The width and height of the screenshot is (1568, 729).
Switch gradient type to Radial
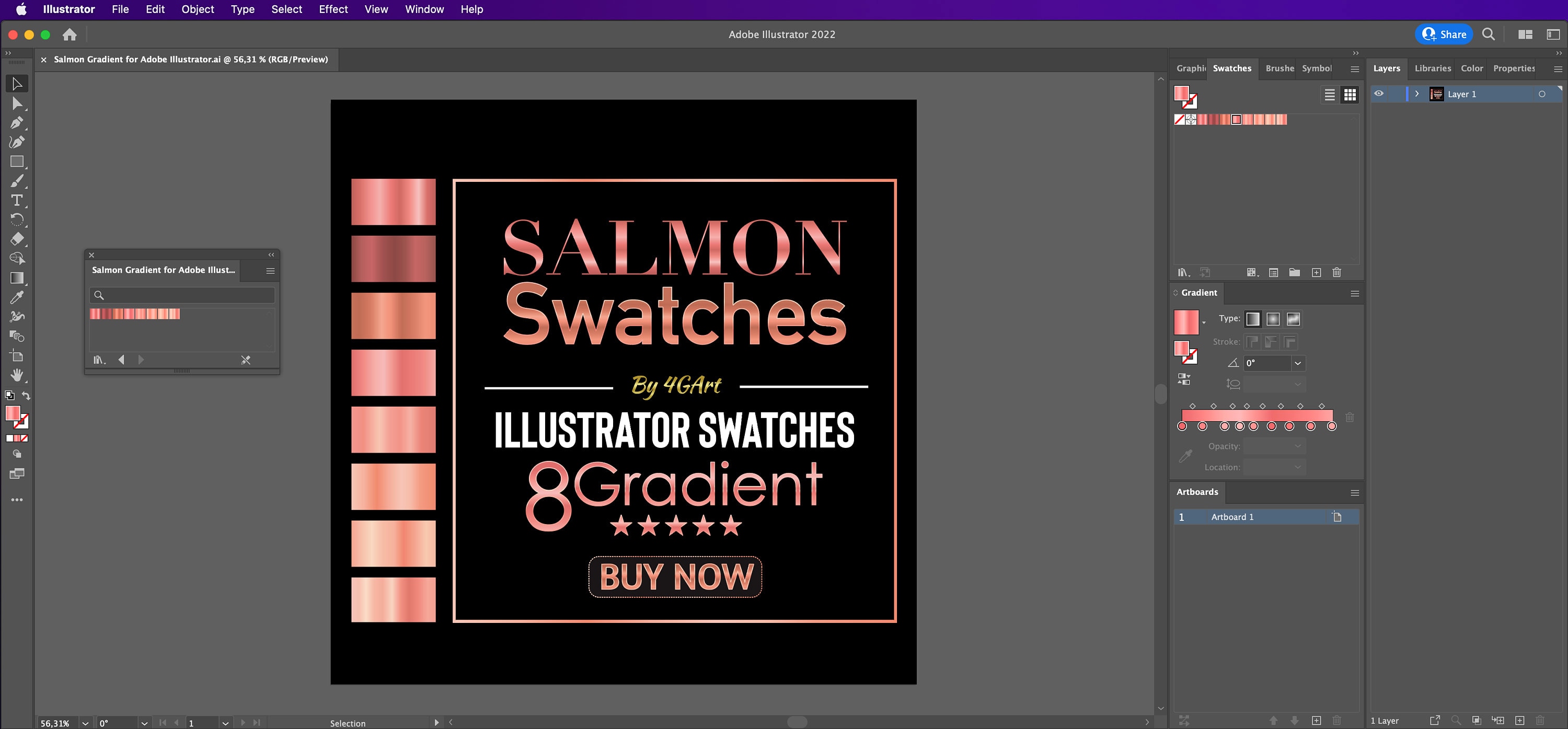[1273, 319]
